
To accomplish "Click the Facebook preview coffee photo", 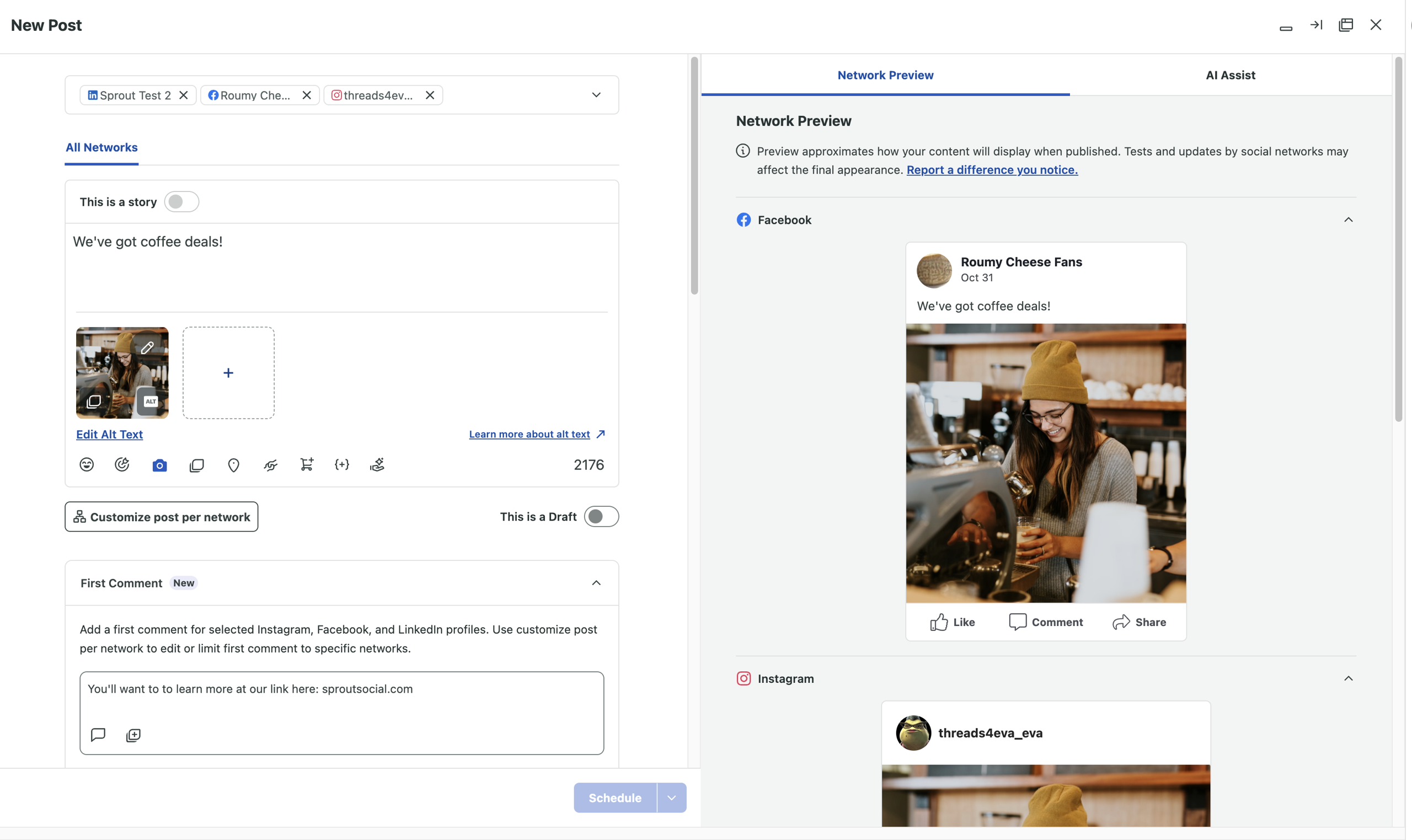I will [x=1046, y=463].
